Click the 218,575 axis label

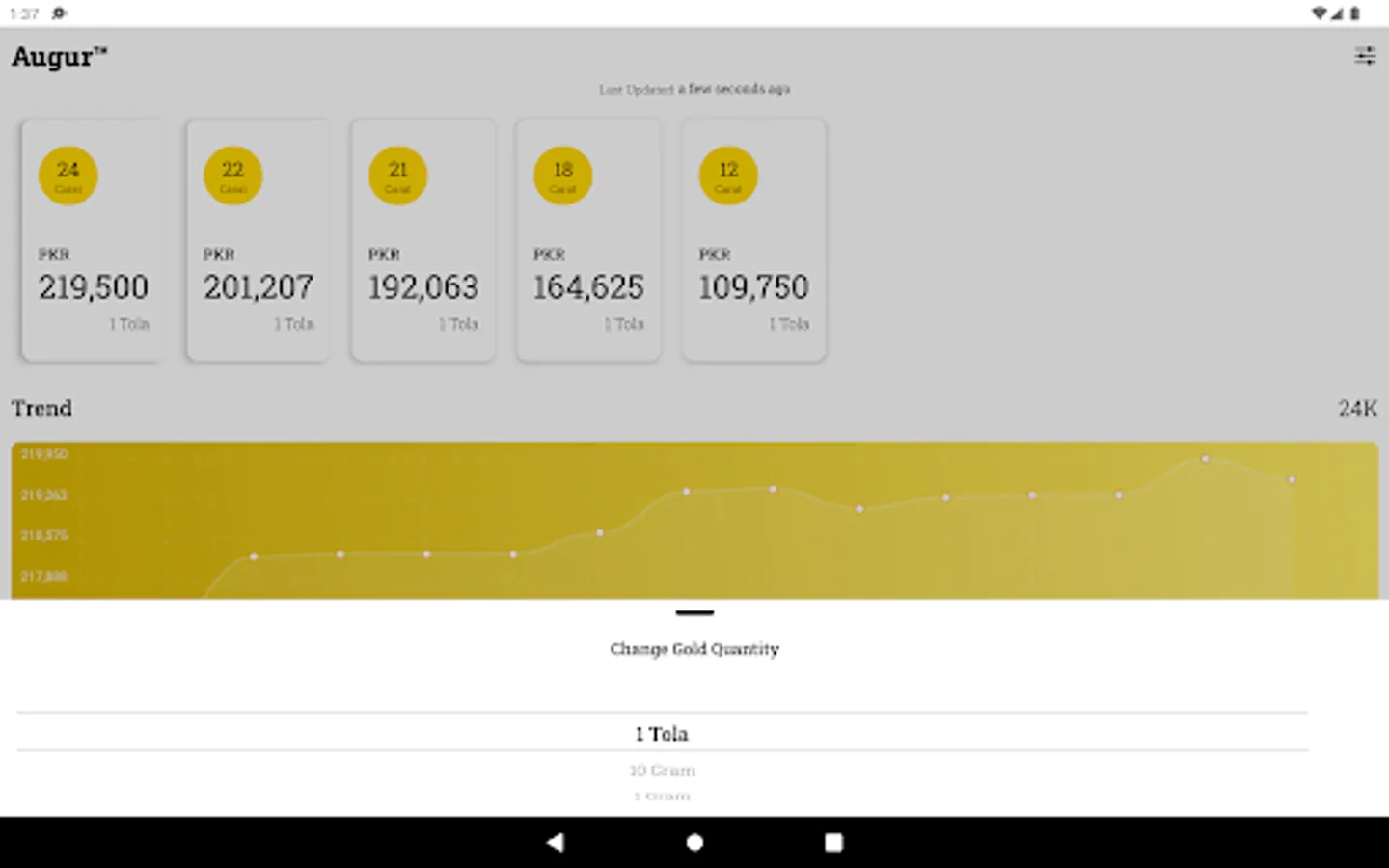click(44, 535)
